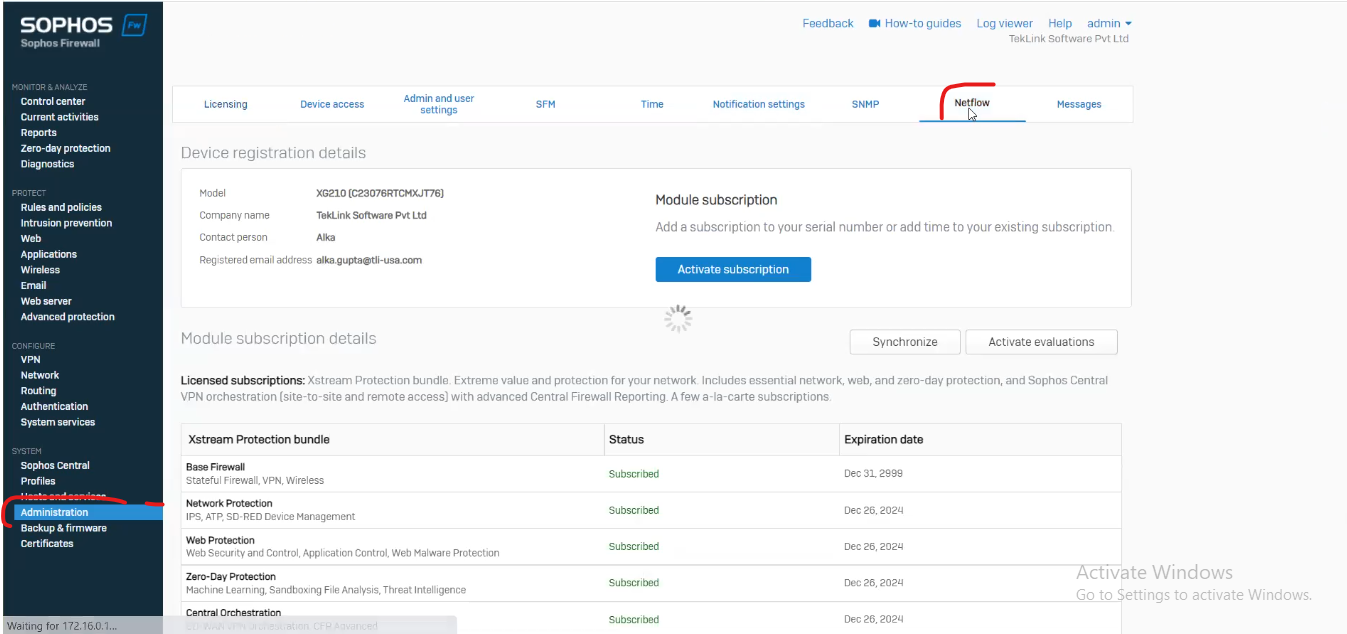
Task: Click the Synchronize button
Action: pyautogui.click(x=904, y=341)
